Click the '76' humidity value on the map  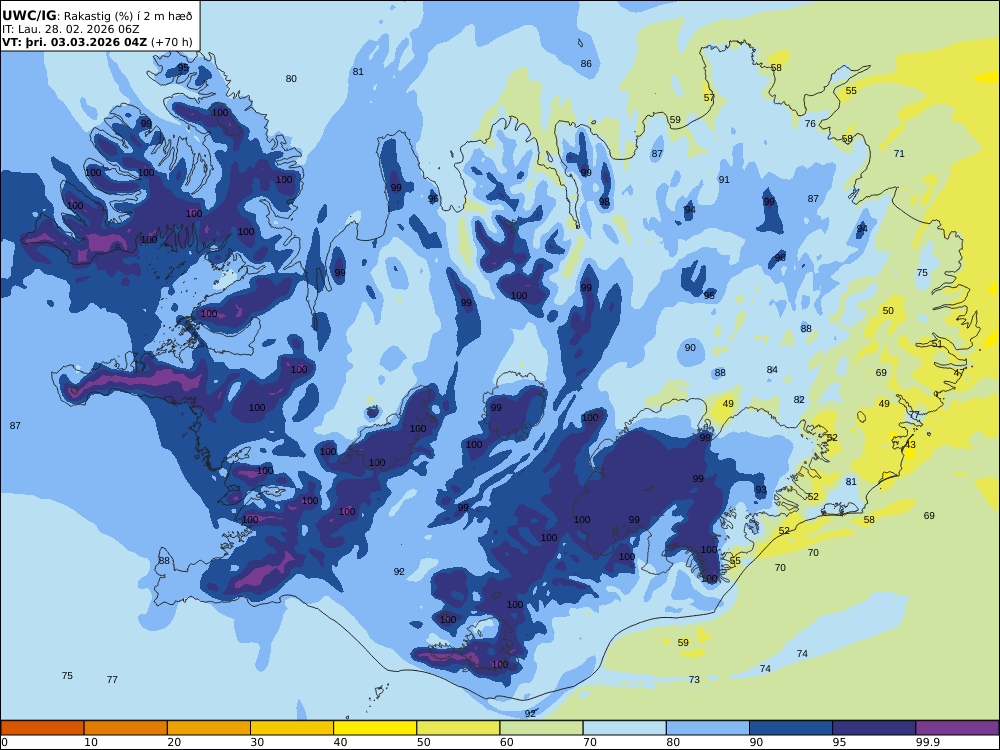click(x=810, y=124)
